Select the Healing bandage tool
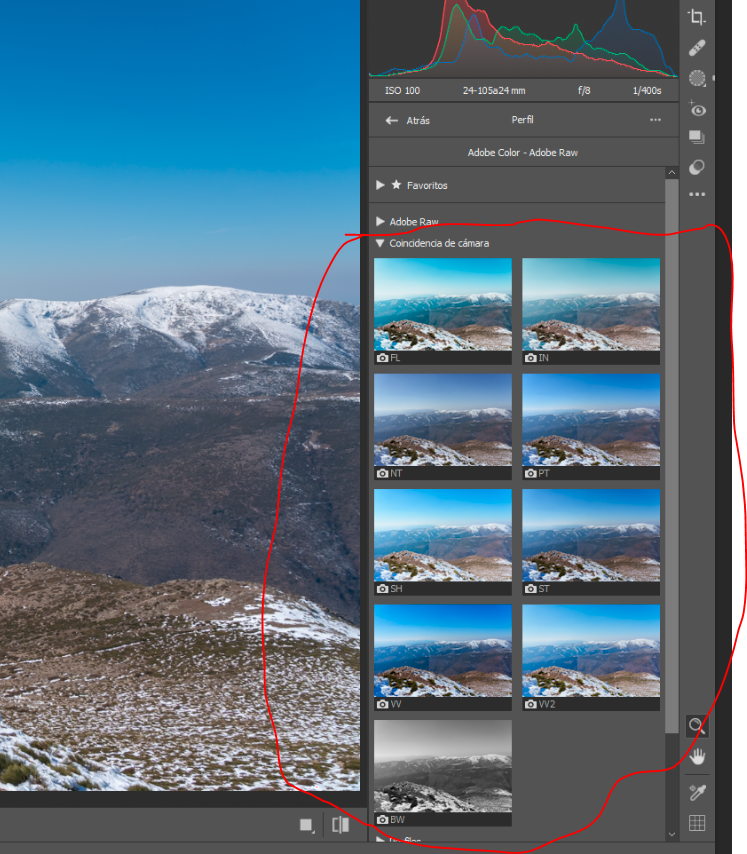747x854 pixels. (x=697, y=48)
